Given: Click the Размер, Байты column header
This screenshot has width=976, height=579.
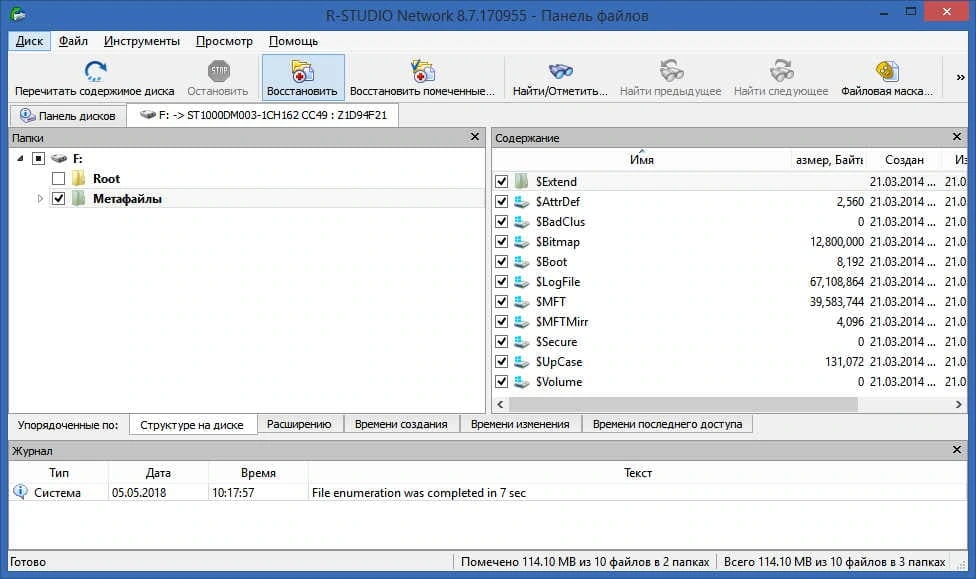Looking at the screenshot, I should (x=829, y=160).
